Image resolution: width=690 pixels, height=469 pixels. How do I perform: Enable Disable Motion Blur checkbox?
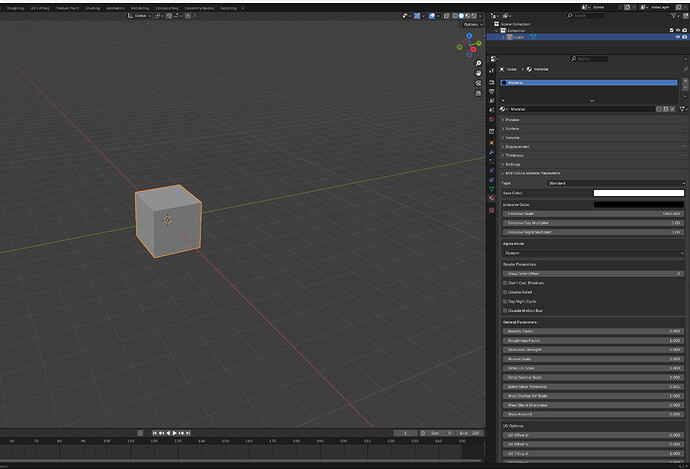tap(505, 311)
